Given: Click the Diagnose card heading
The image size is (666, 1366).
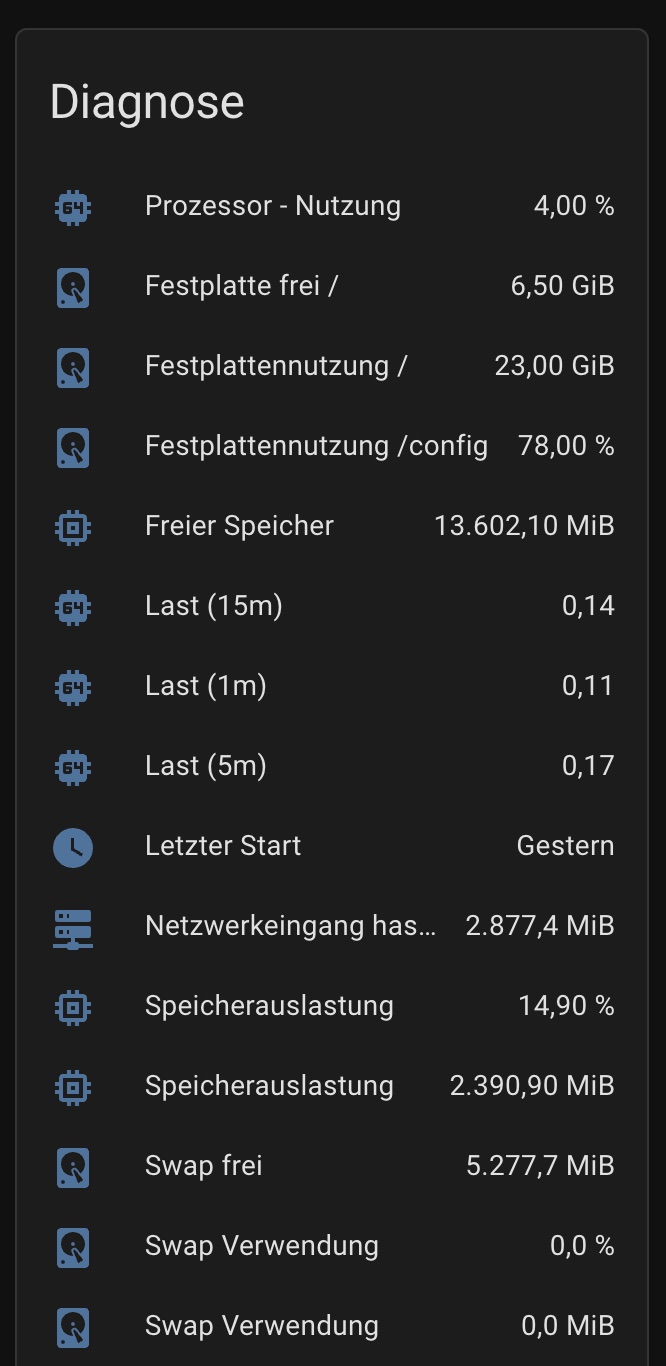Looking at the screenshot, I should point(147,102).
